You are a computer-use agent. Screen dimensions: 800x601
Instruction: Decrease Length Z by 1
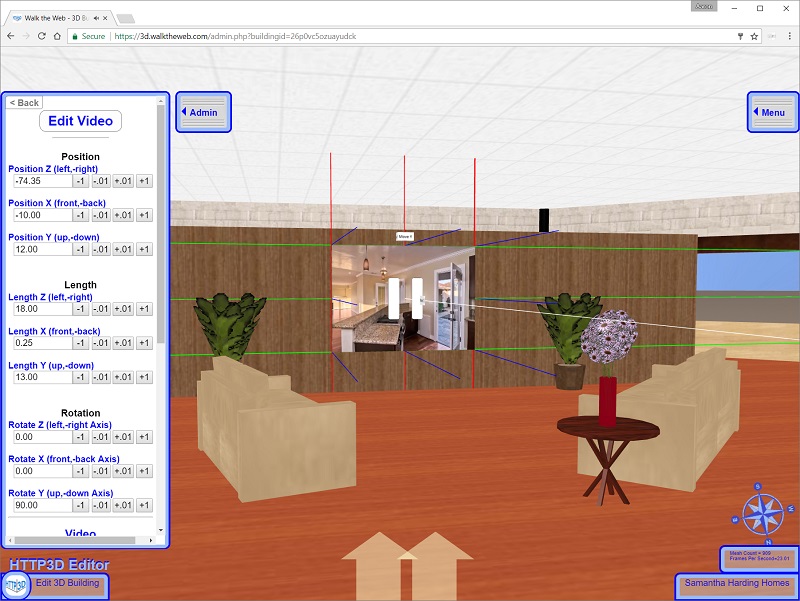(81, 309)
